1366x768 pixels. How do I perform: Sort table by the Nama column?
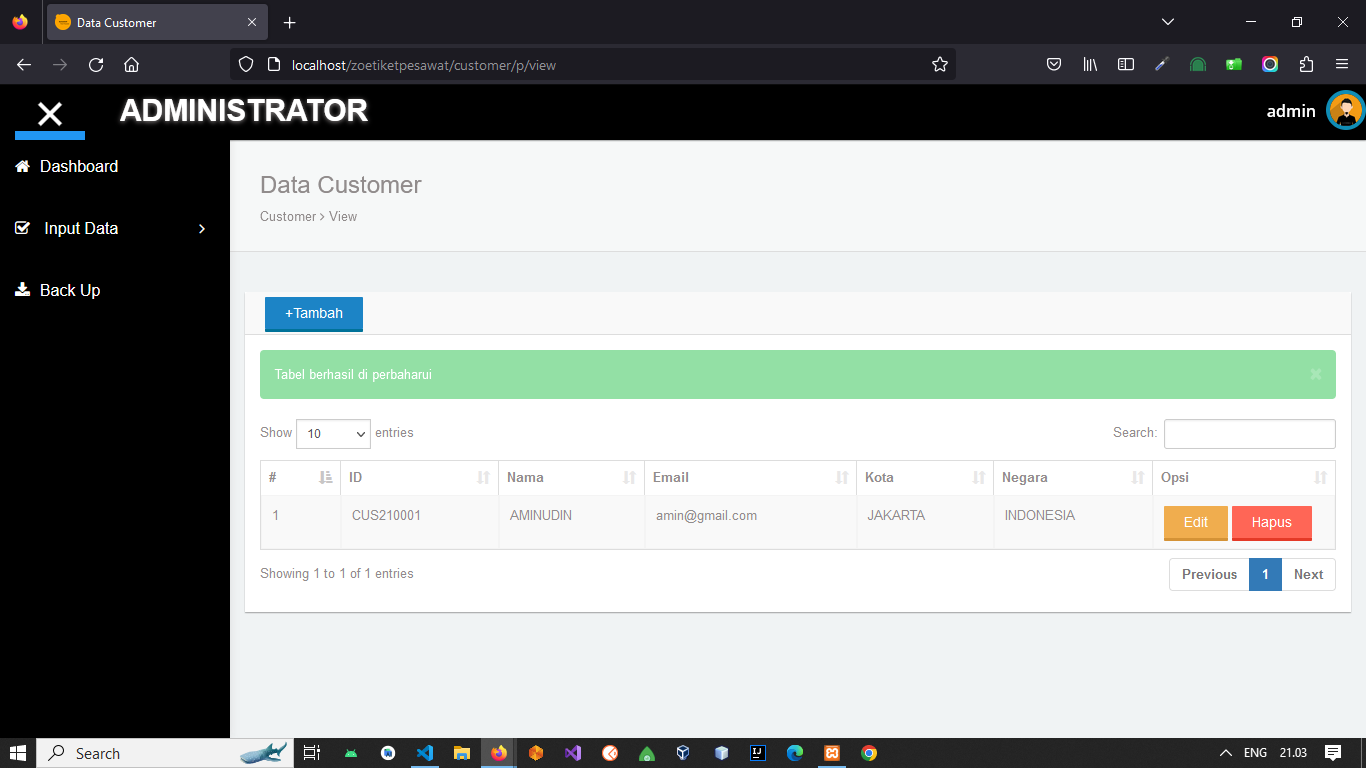click(571, 478)
